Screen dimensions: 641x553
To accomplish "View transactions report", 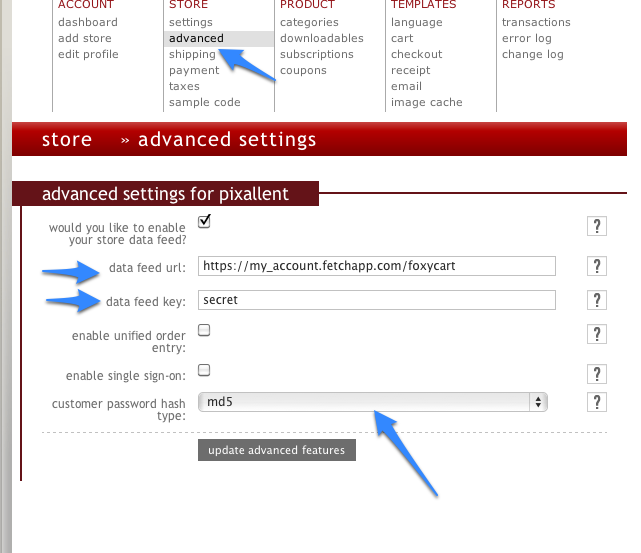I will coord(536,22).
